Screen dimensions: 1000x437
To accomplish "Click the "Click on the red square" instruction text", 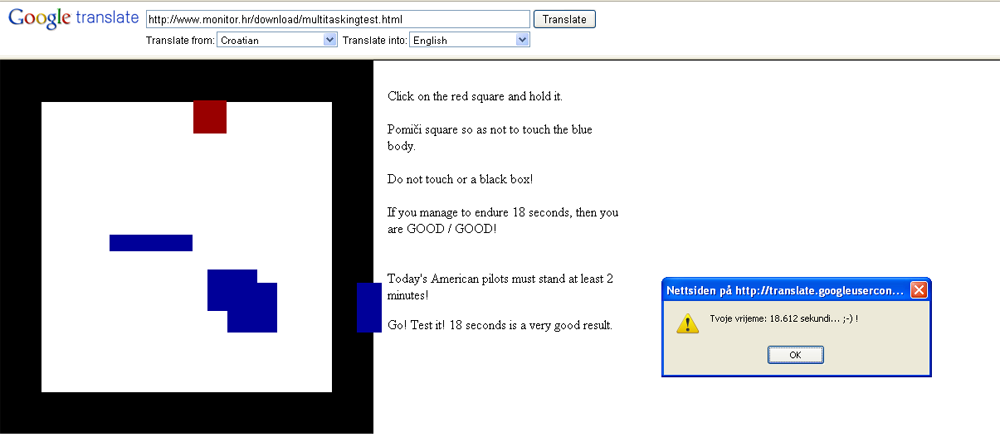I will (x=475, y=97).
